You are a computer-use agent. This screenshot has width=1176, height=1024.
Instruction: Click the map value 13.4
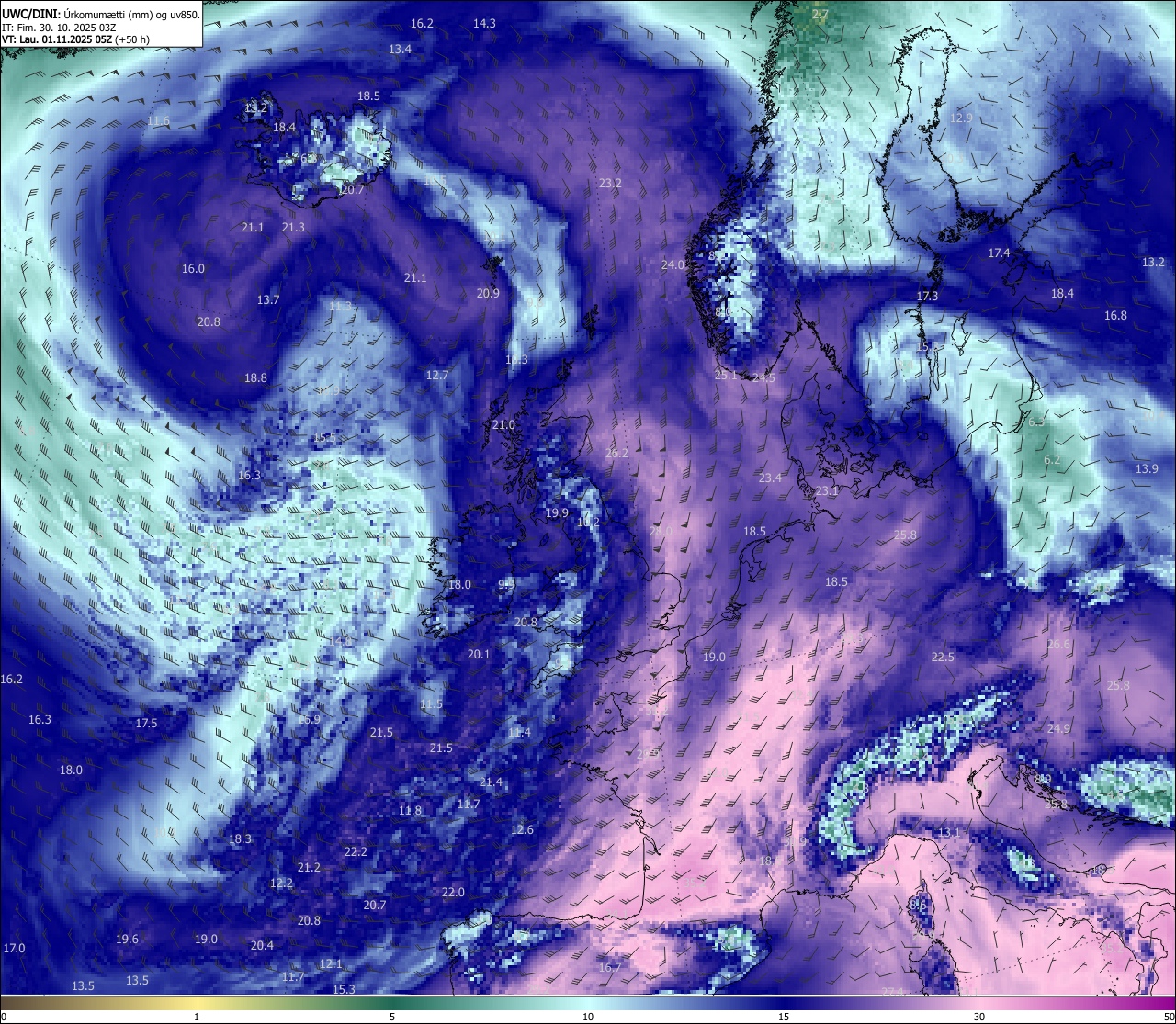click(x=400, y=49)
